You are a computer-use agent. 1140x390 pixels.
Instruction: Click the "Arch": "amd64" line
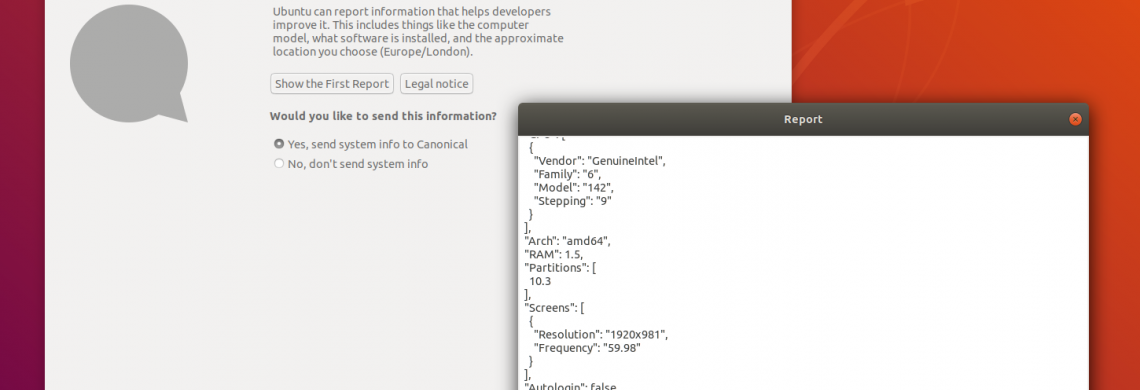coord(567,241)
